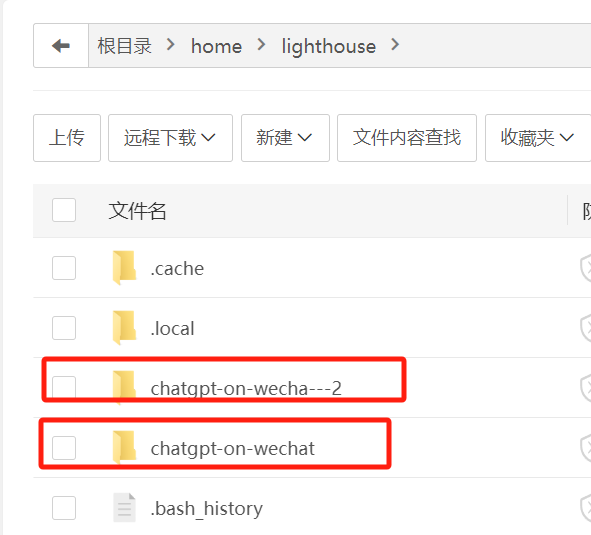Image resolution: width=591 pixels, height=535 pixels.
Task: Expand the 远程下载 dropdown
Action: (170, 138)
